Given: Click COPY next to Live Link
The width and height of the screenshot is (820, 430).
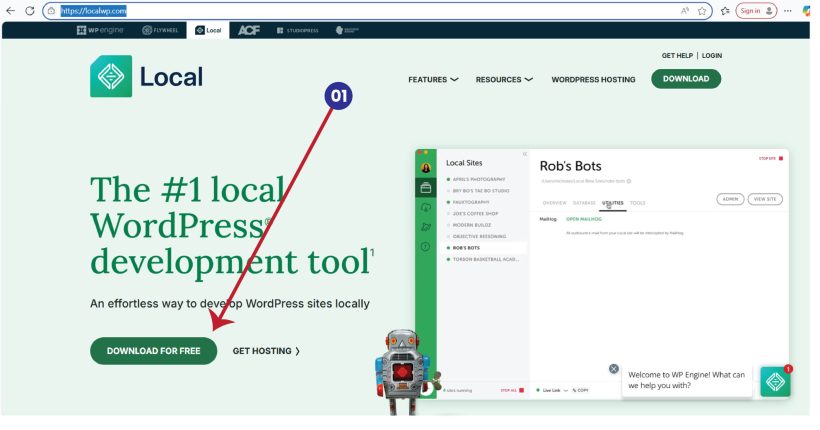Looking at the screenshot, I should [x=580, y=390].
